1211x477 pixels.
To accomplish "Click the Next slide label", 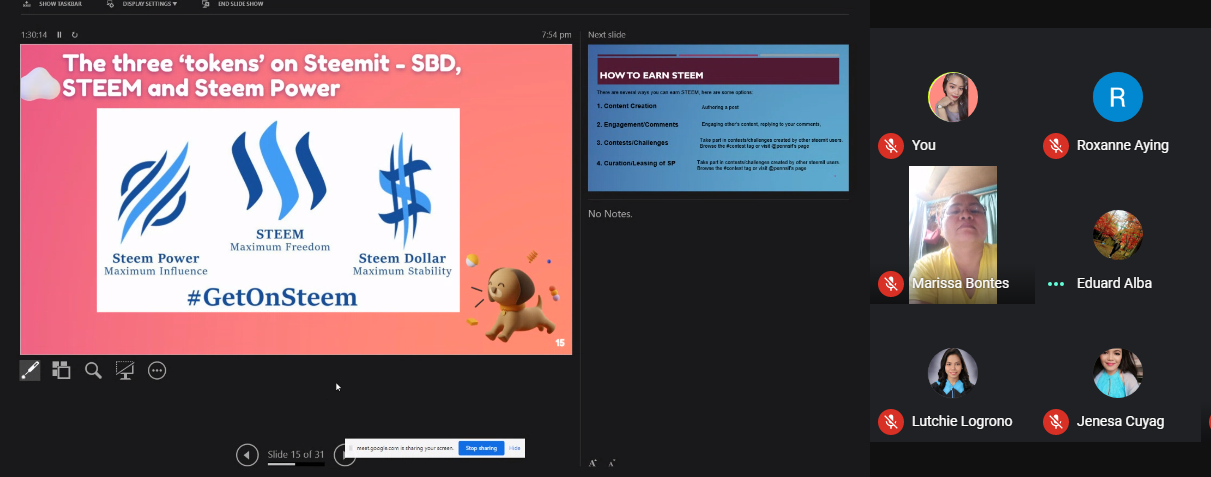I will tap(607, 35).
